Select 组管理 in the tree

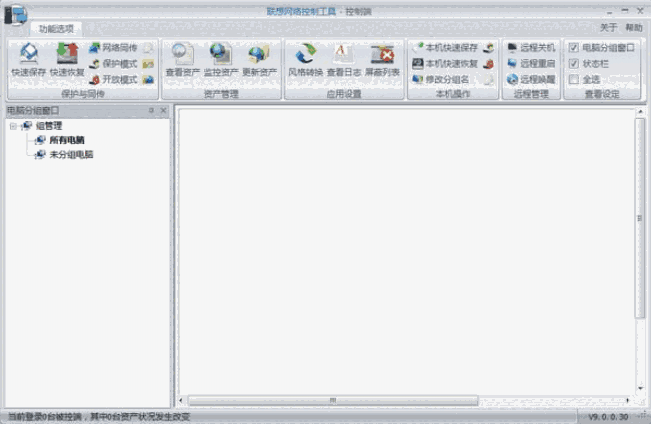coord(49,126)
